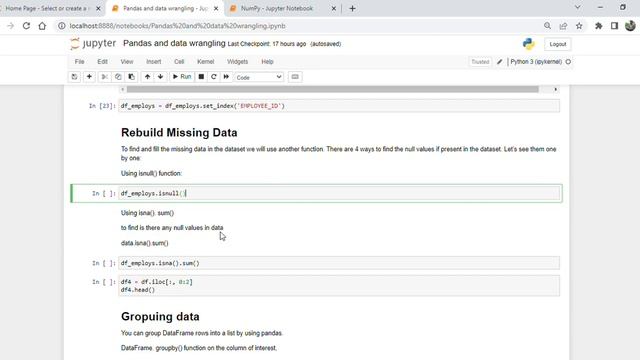Save and checkpoint the notebook
The image size is (640, 360).
74,77
